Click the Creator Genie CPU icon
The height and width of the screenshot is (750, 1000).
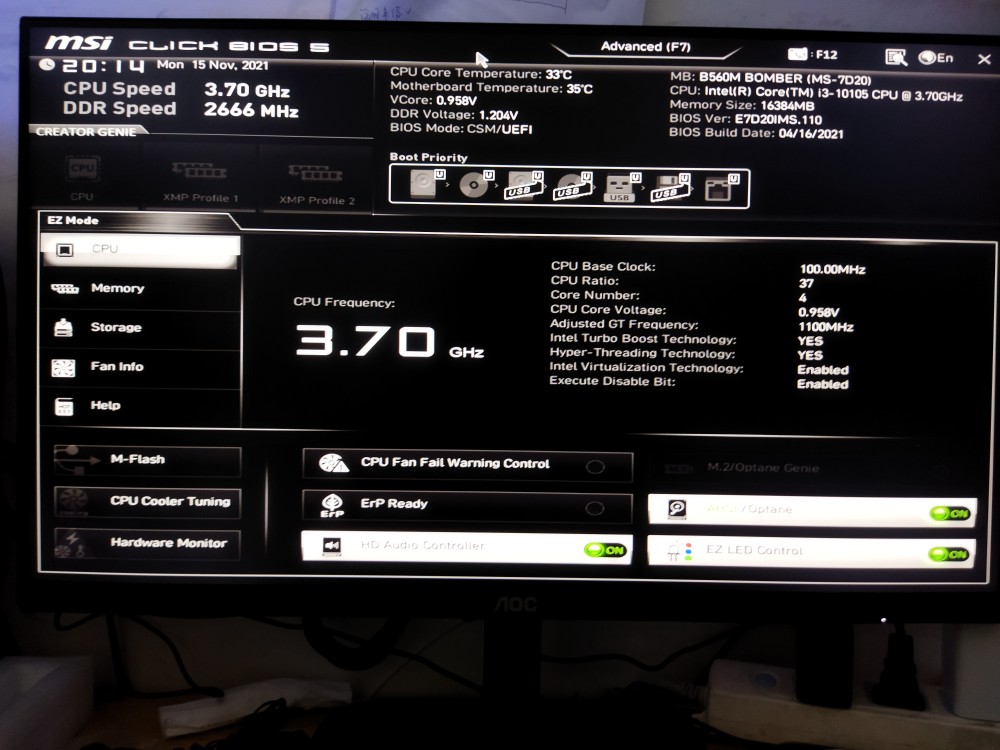[82, 170]
